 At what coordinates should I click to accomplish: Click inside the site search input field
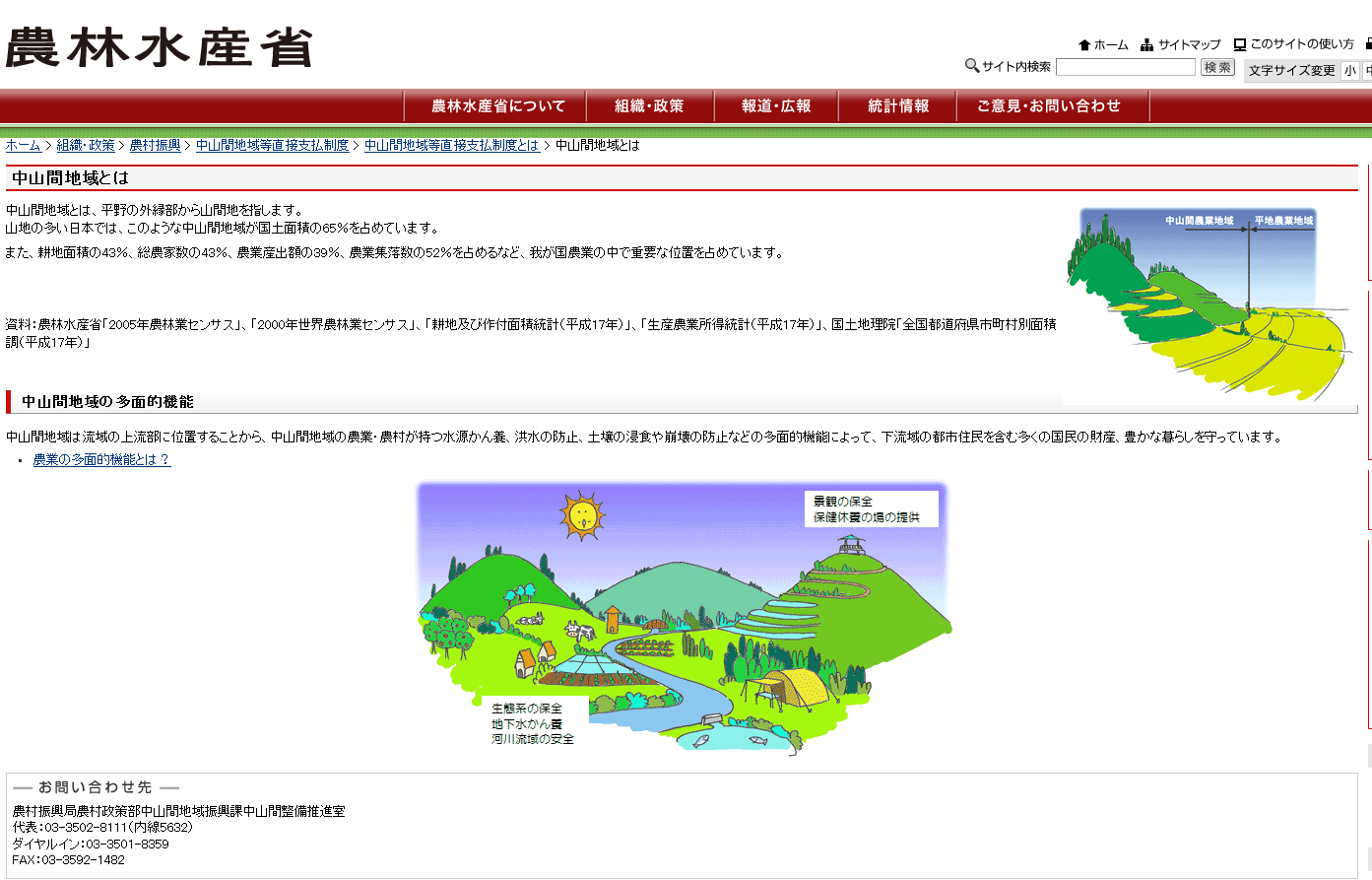(1125, 67)
